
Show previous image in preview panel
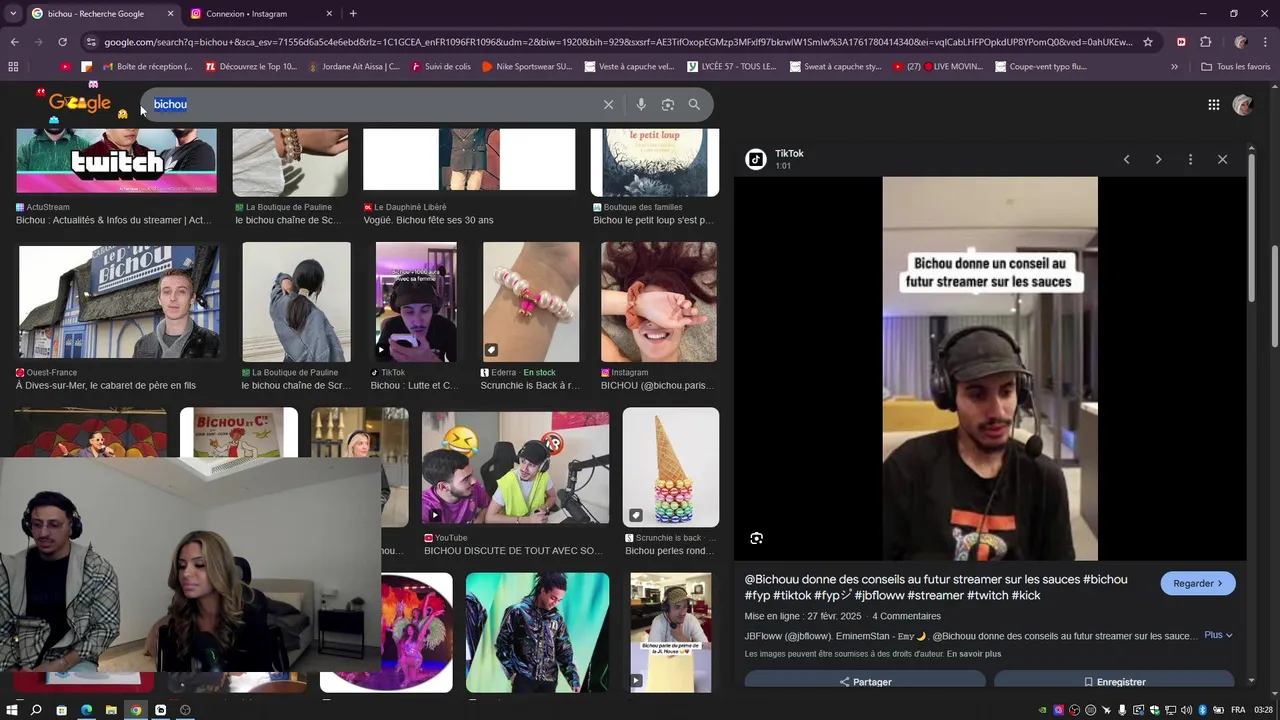[x=1126, y=159]
